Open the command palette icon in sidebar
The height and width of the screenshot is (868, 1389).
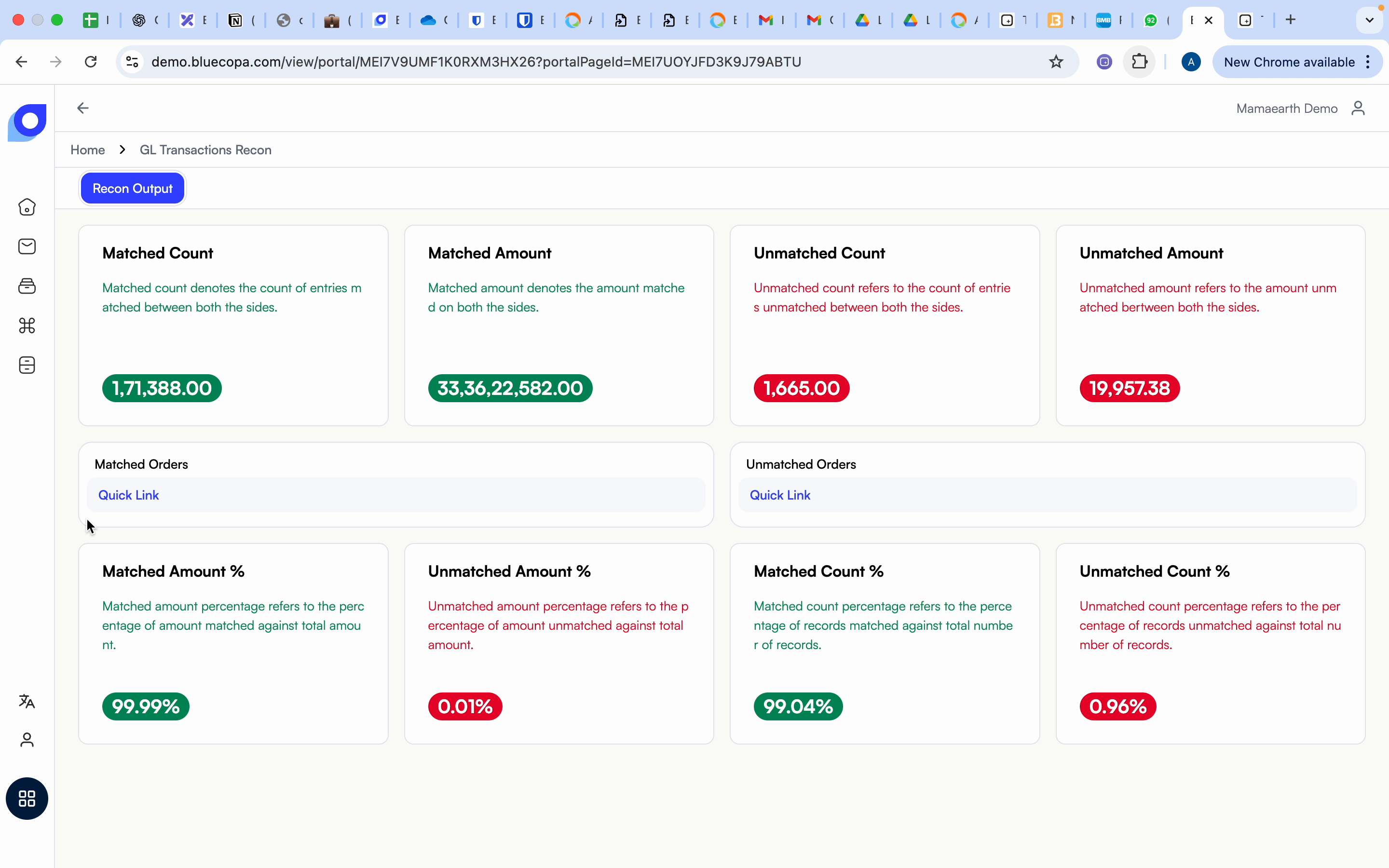27,326
